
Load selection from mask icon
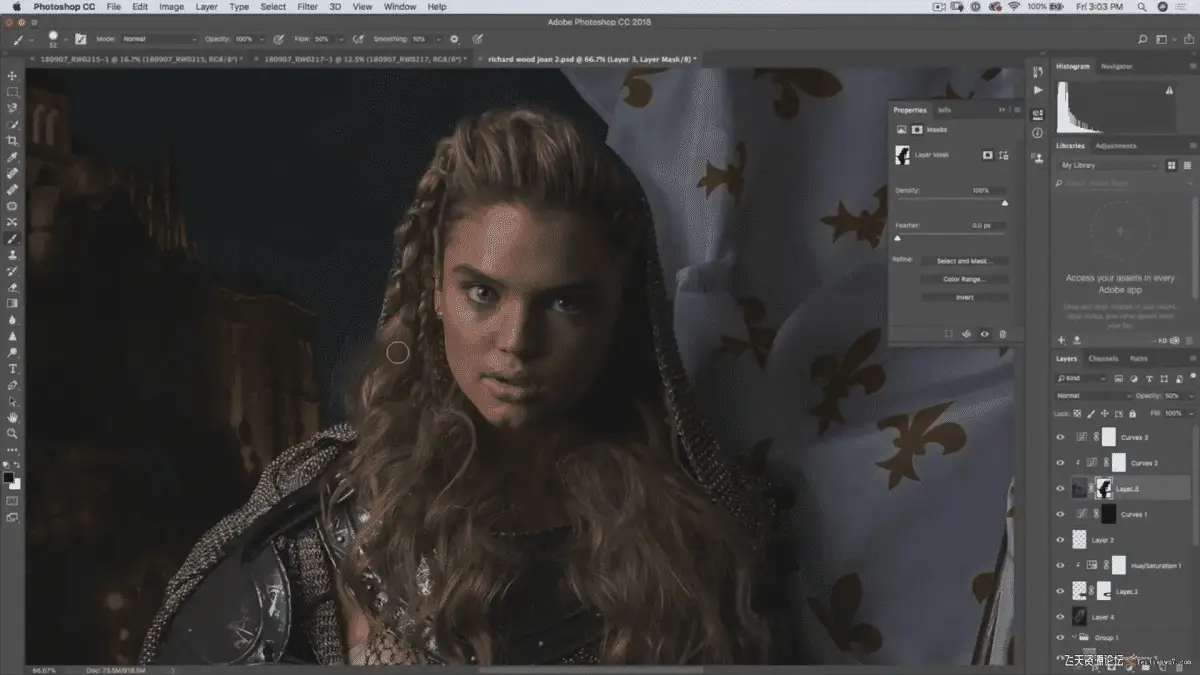(948, 334)
